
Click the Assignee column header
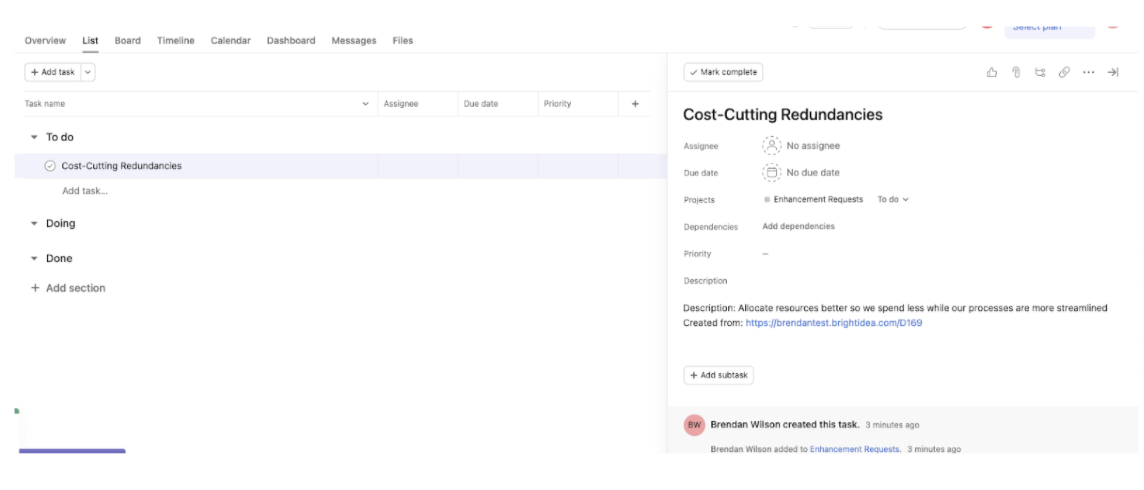(x=401, y=104)
